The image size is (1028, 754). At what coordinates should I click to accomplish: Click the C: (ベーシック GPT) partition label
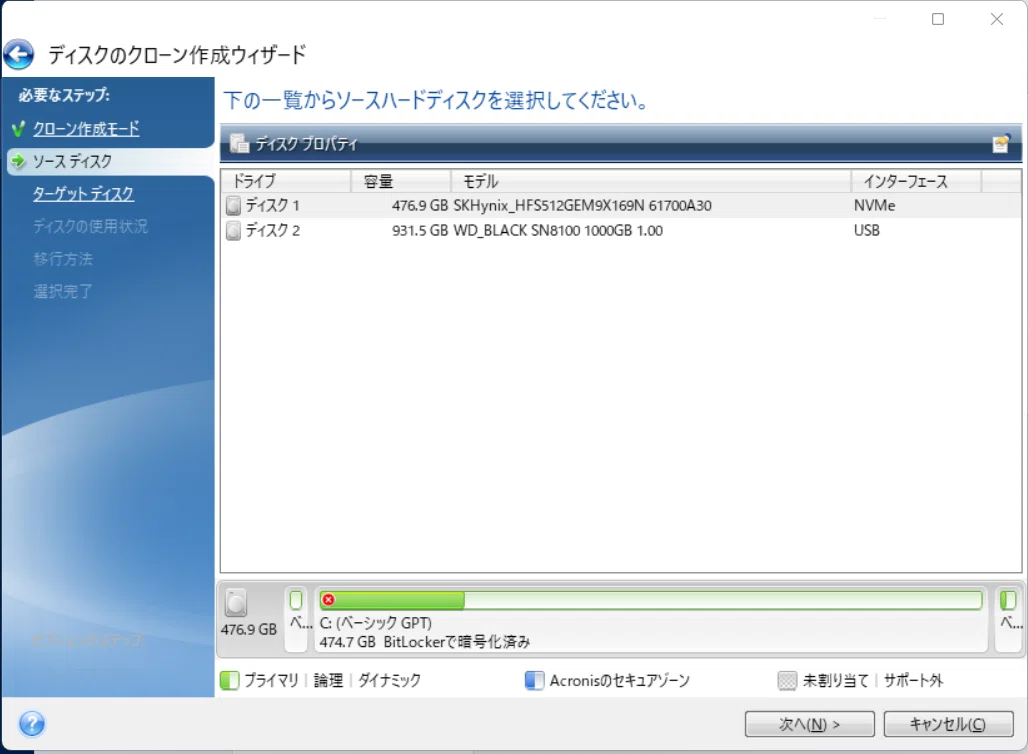(x=376, y=623)
